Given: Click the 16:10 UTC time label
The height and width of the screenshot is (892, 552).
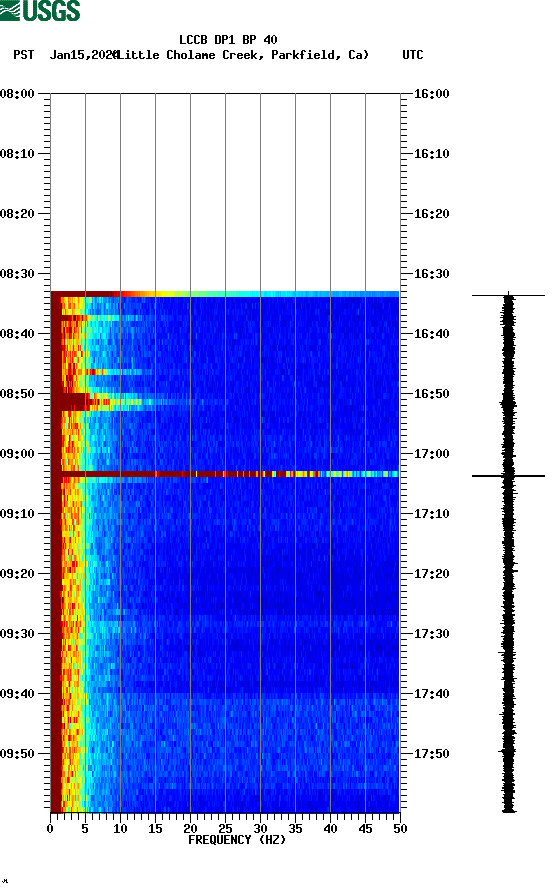Looking at the screenshot, I should click(x=431, y=154).
